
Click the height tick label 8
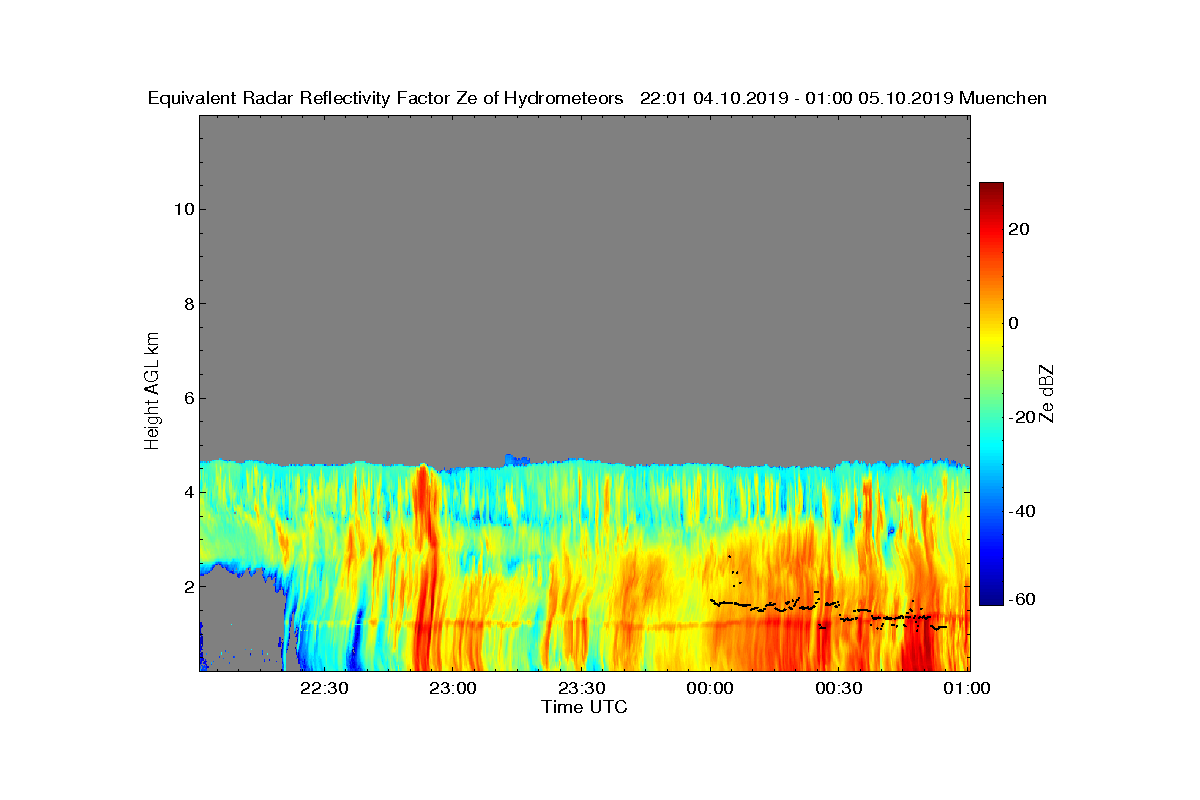[187, 303]
